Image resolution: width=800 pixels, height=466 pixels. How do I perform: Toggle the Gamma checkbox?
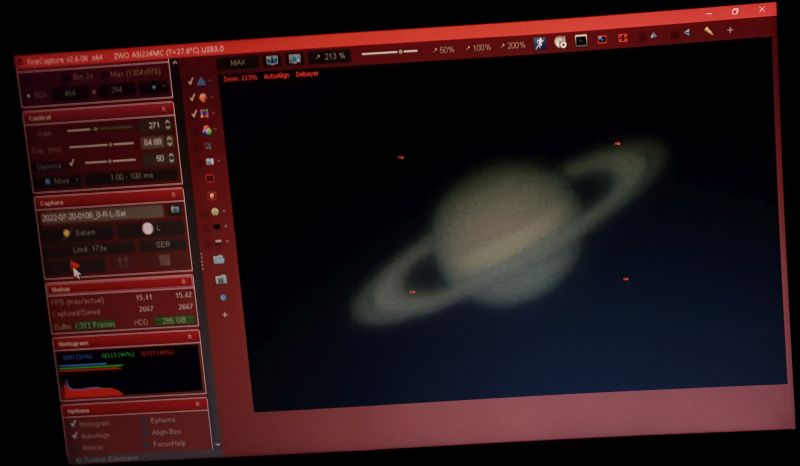point(72,161)
